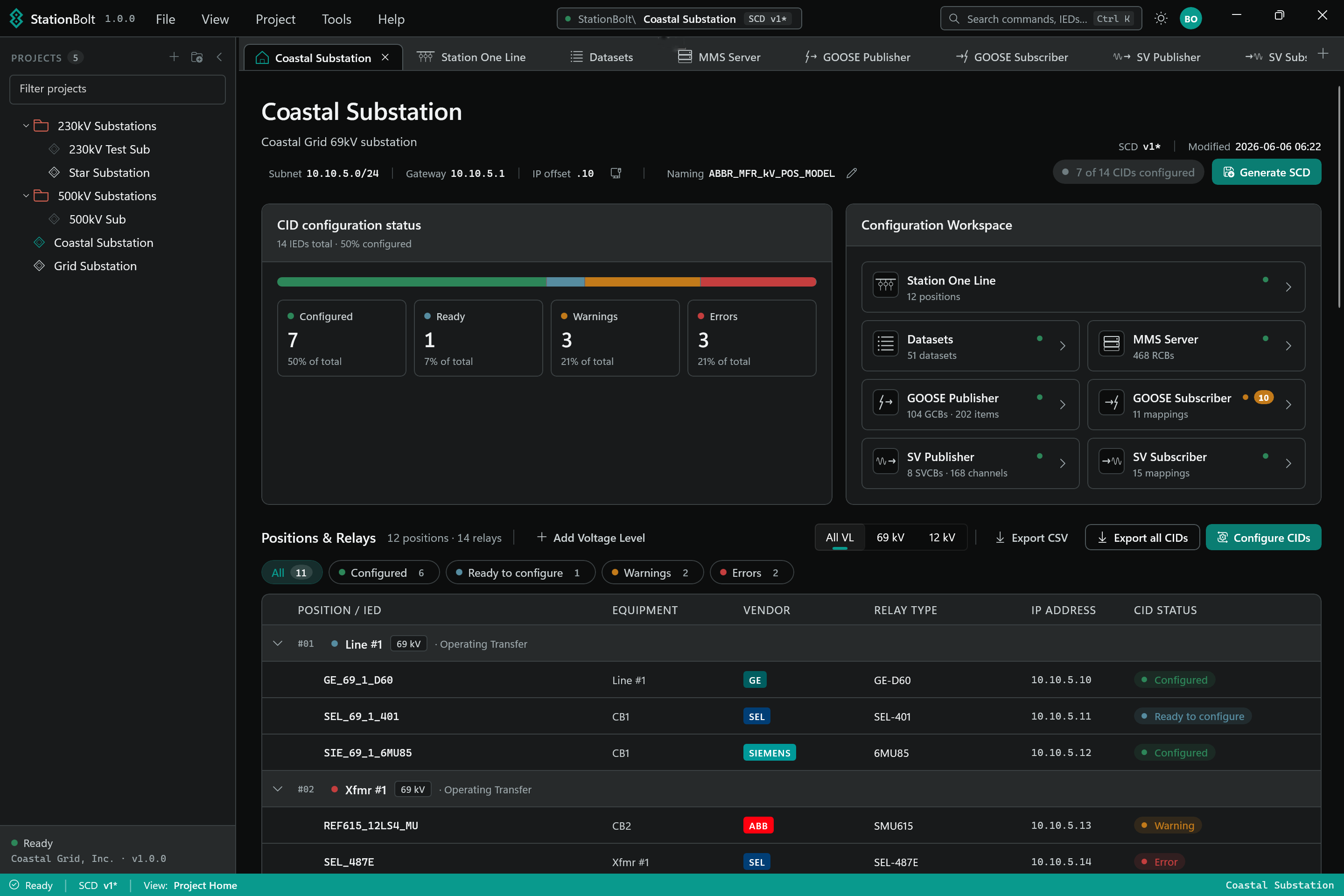Click the GE vendor badge
The image size is (1344, 896).
755,680
